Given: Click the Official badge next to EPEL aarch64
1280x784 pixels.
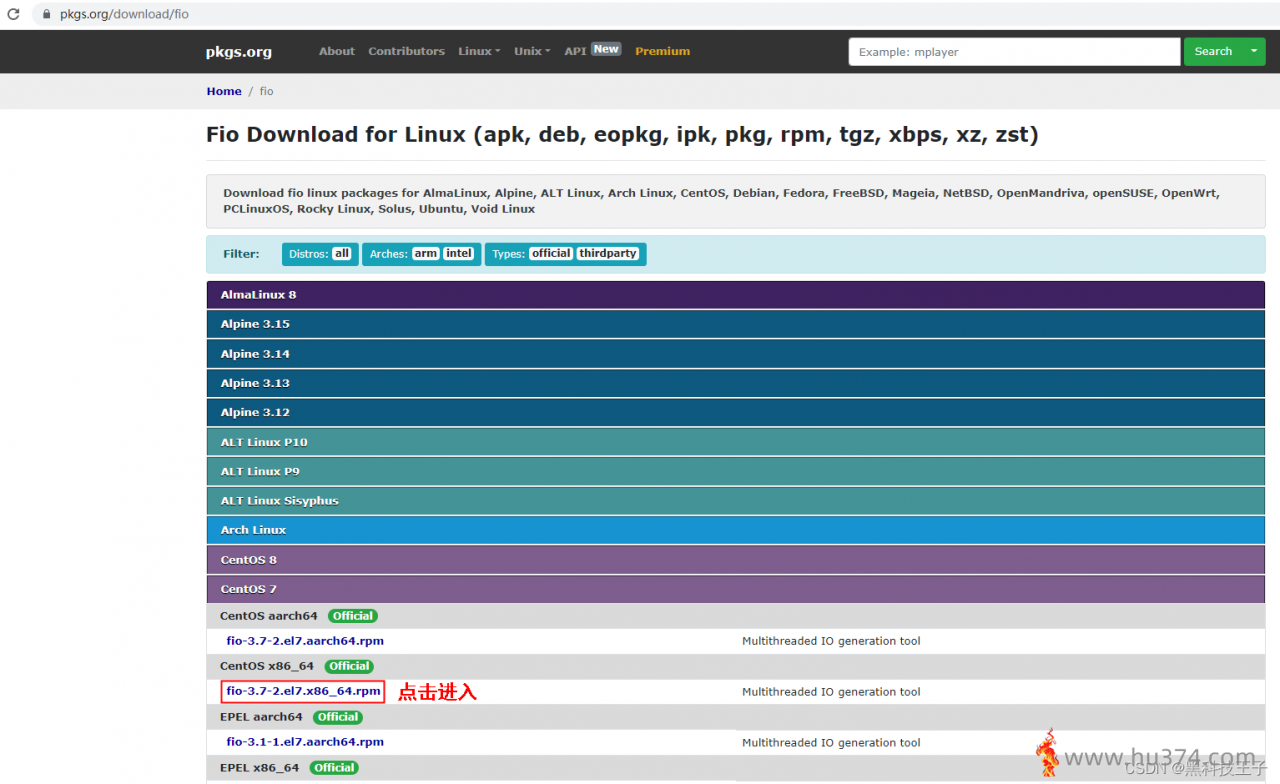Looking at the screenshot, I should point(338,717).
